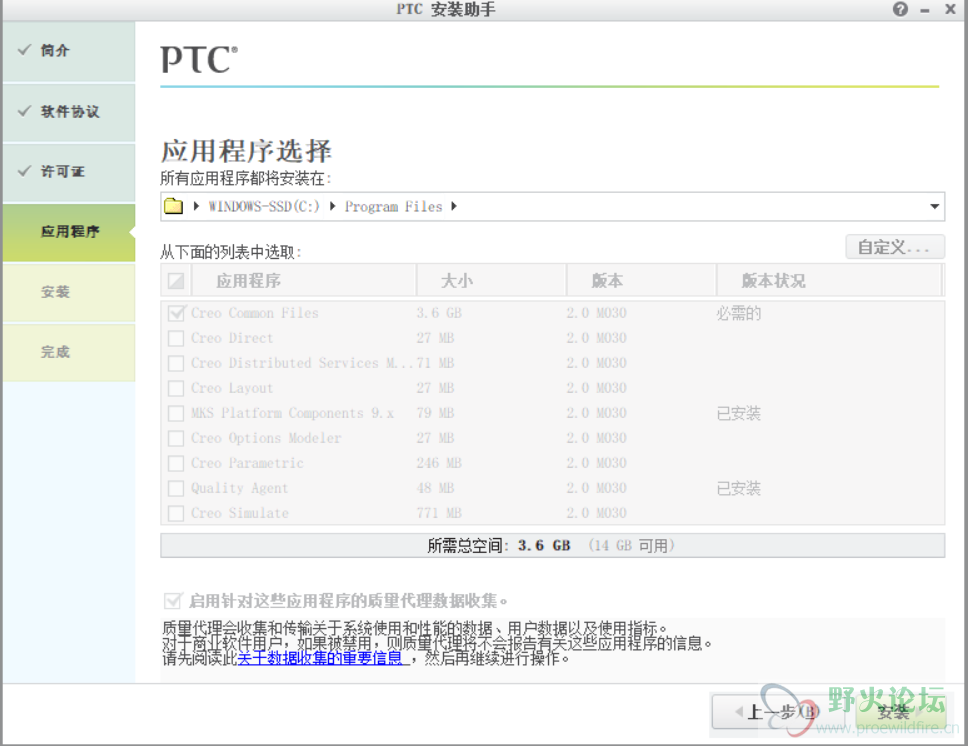Click the folder icon in install path

tap(174, 206)
